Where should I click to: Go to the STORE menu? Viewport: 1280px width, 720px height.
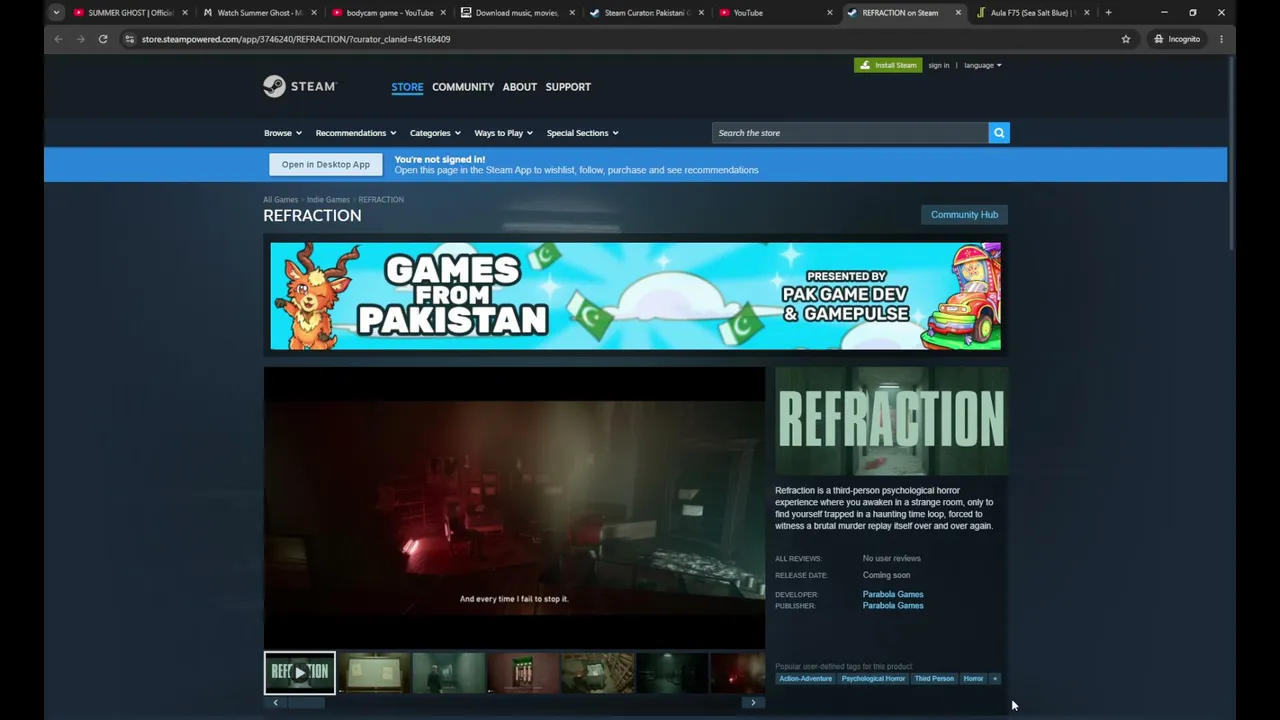407,87
